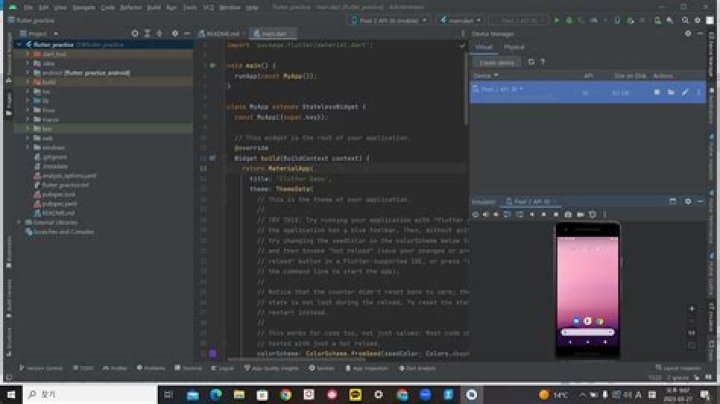Image resolution: width=720 pixels, height=404 pixels.
Task: Open Device Manager help question mark
Action: (x=542, y=62)
